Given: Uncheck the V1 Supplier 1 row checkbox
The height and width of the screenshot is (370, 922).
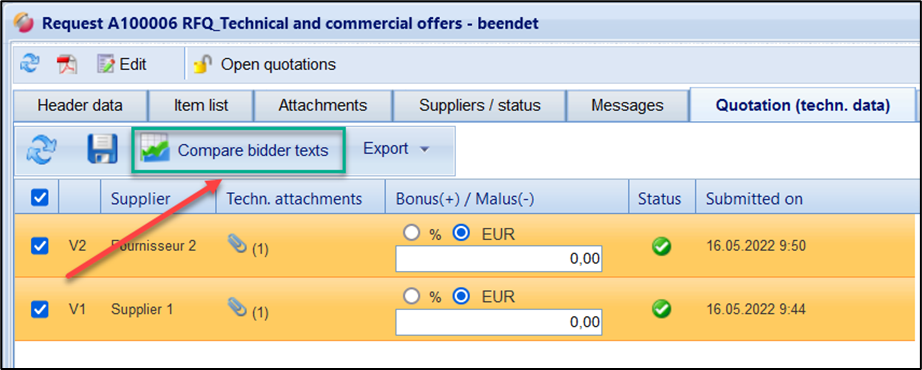Looking at the screenshot, I should tap(39, 308).
